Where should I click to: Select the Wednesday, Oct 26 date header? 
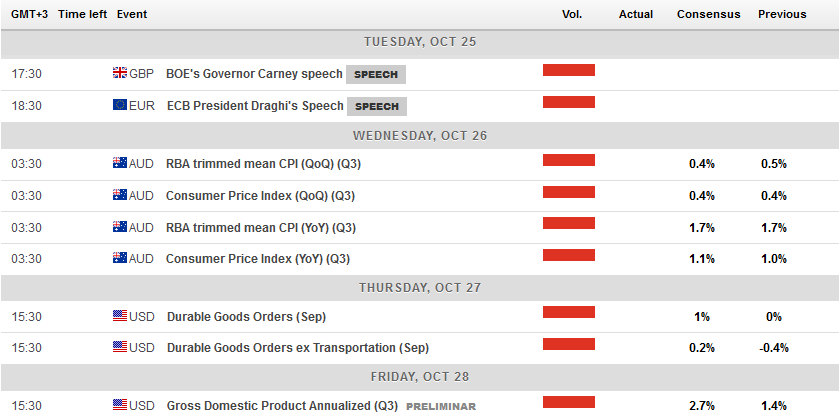coord(420,135)
